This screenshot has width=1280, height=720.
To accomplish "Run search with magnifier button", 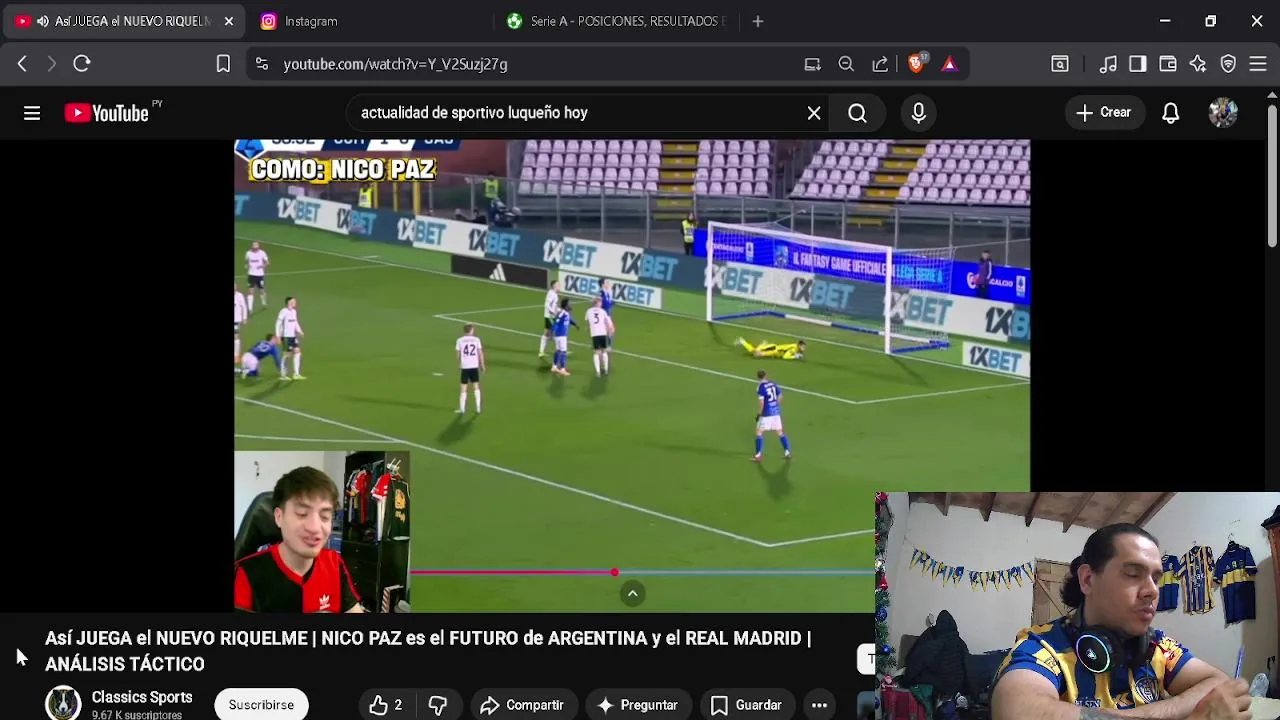I will point(857,113).
